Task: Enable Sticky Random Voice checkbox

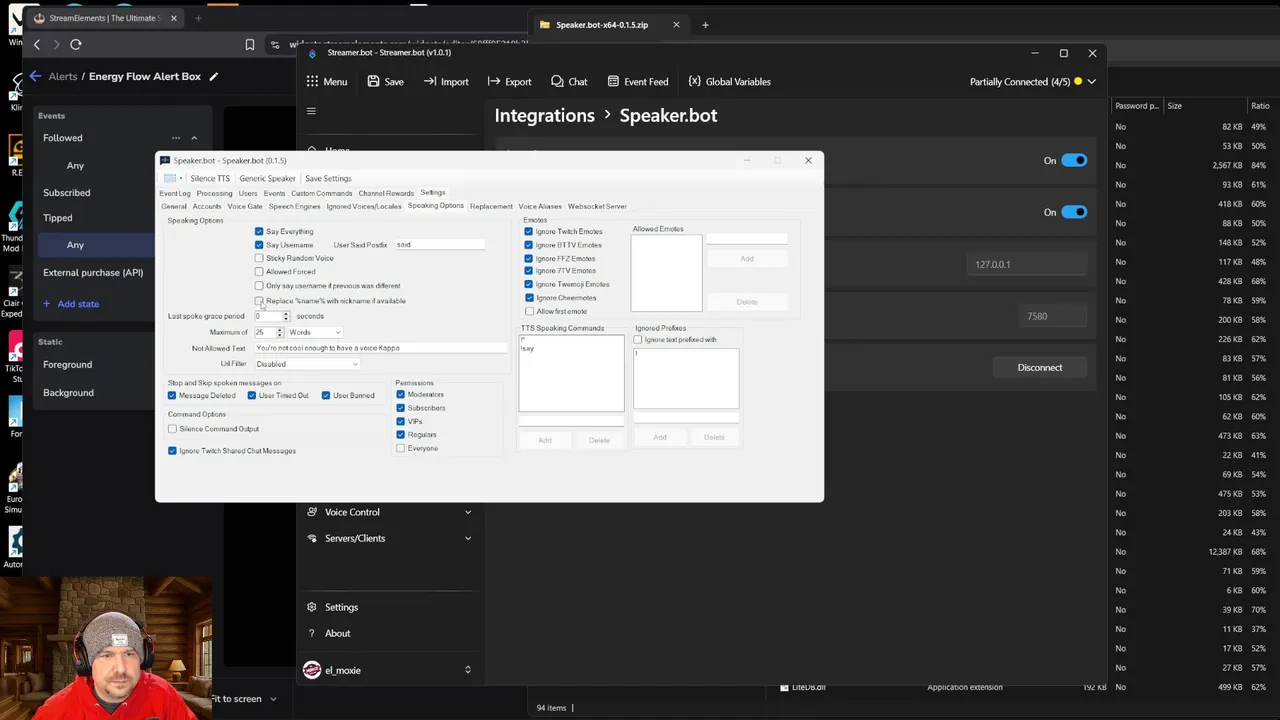Action: [259, 258]
